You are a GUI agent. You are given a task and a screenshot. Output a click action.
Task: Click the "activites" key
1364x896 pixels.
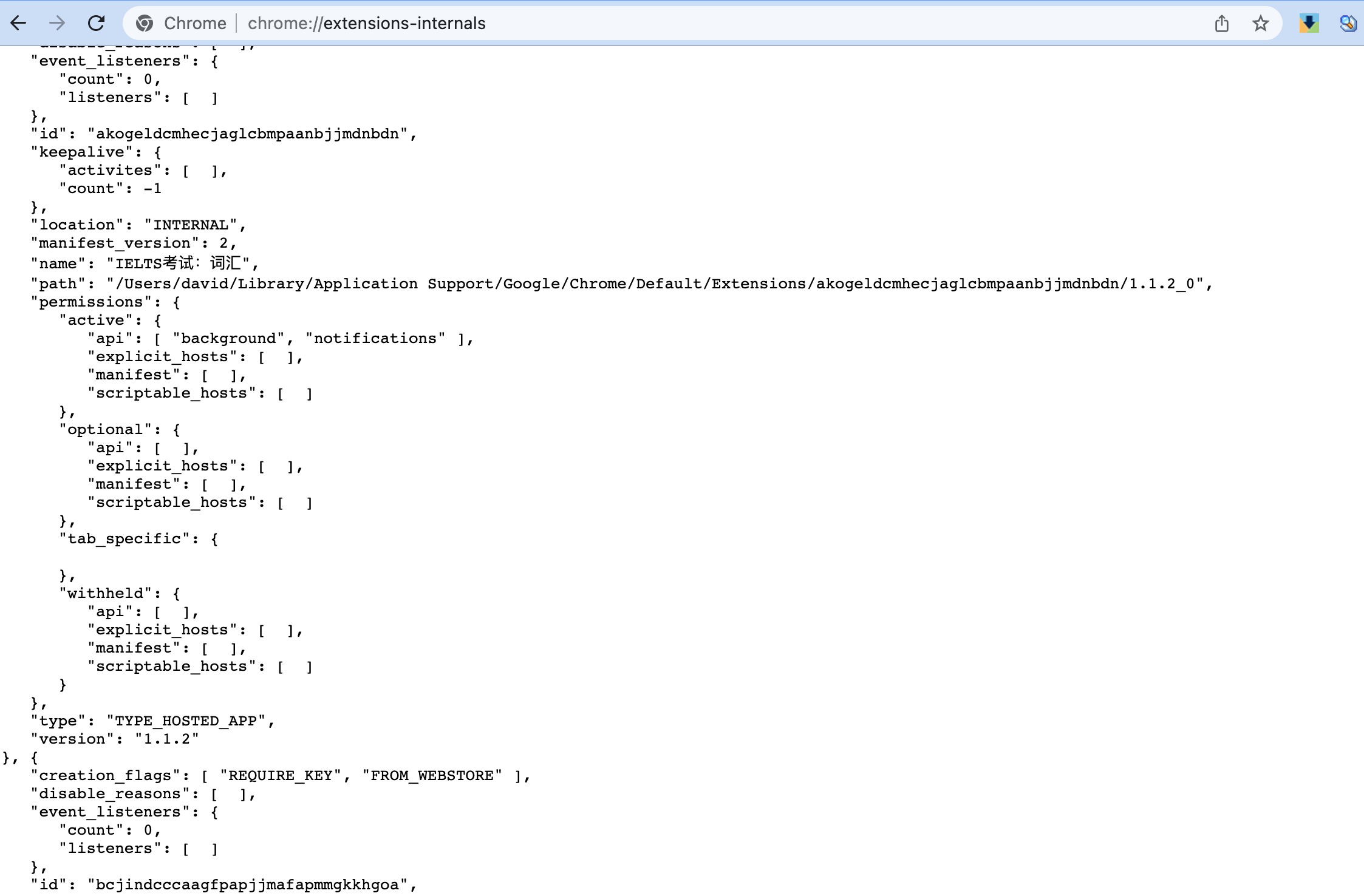(110, 170)
